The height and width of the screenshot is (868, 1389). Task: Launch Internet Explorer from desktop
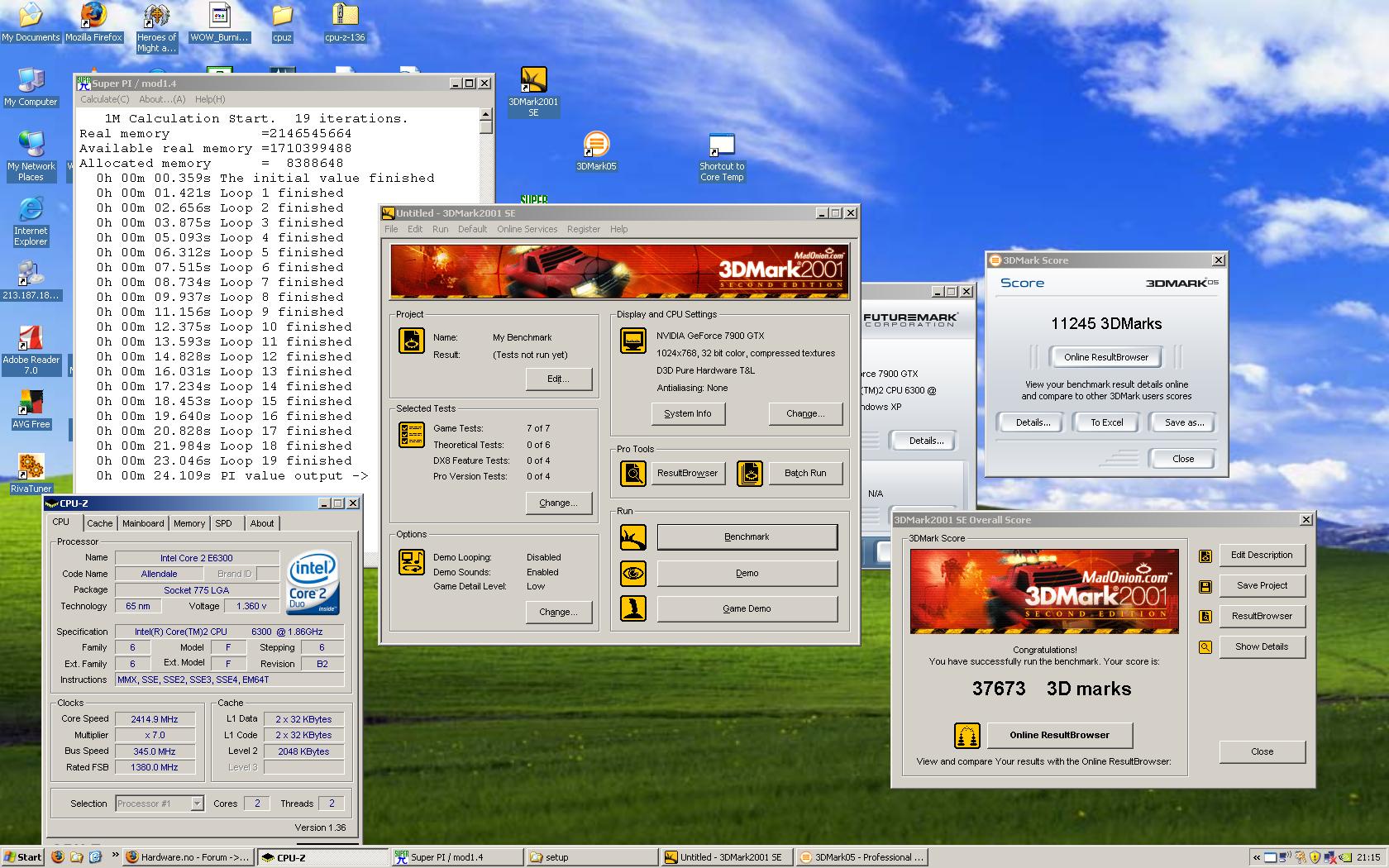pos(31,222)
